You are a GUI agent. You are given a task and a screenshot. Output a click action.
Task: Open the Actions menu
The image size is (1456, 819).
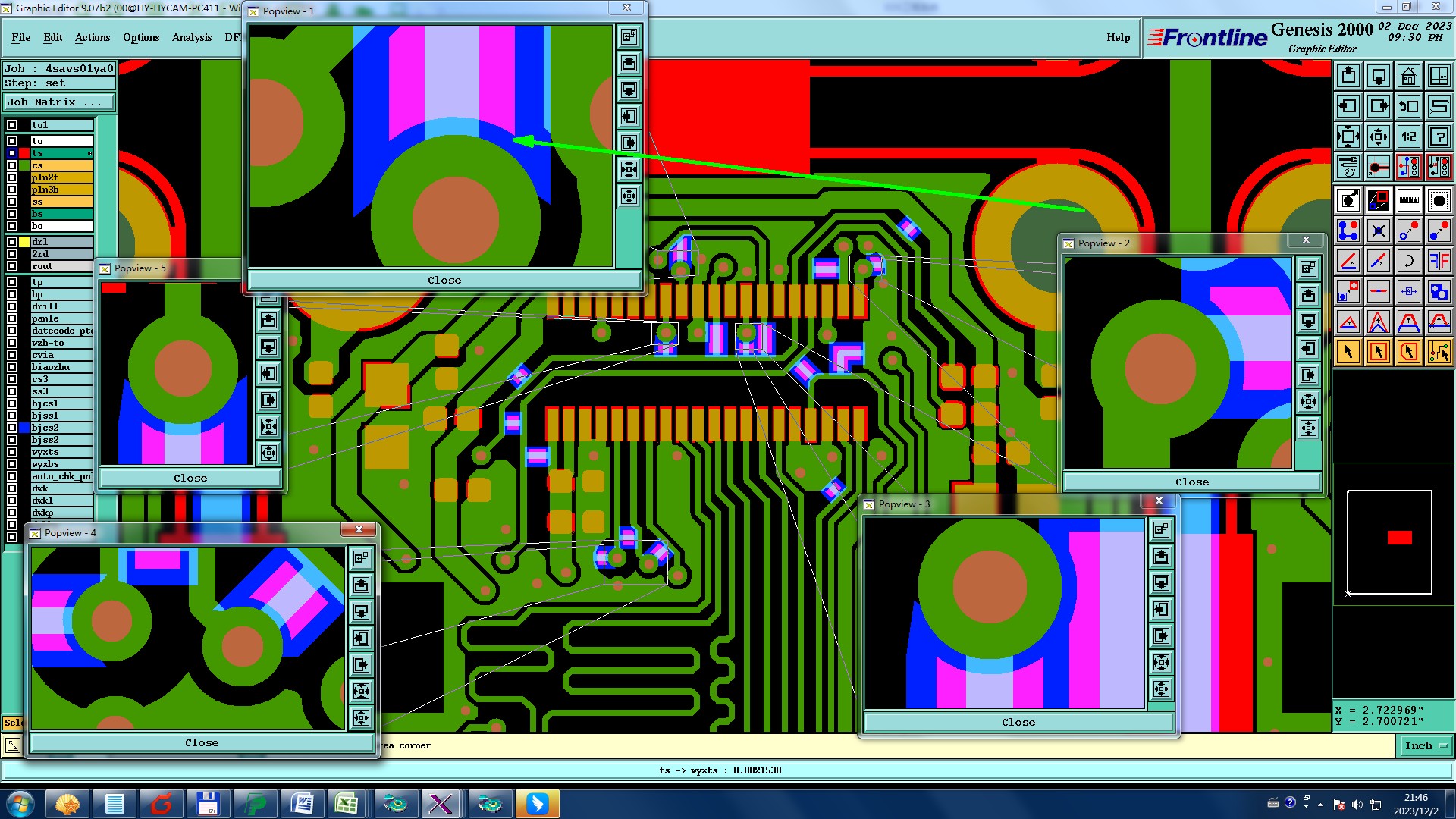tap(92, 37)
